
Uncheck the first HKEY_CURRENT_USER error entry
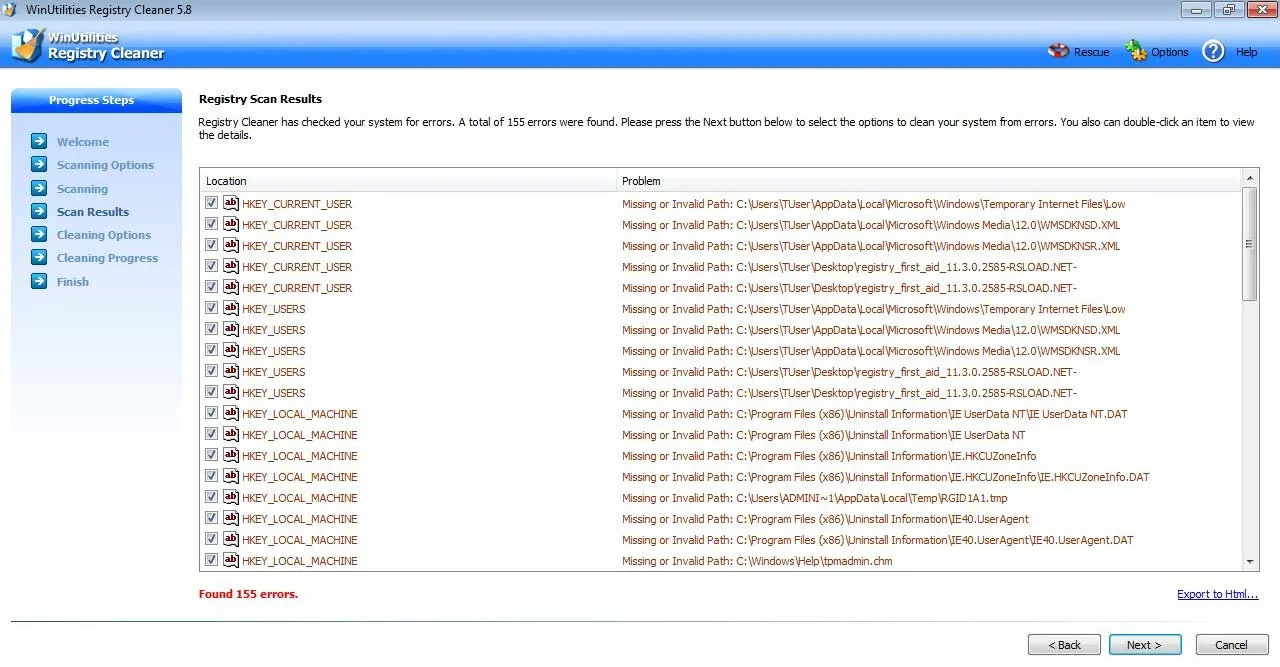210,202
